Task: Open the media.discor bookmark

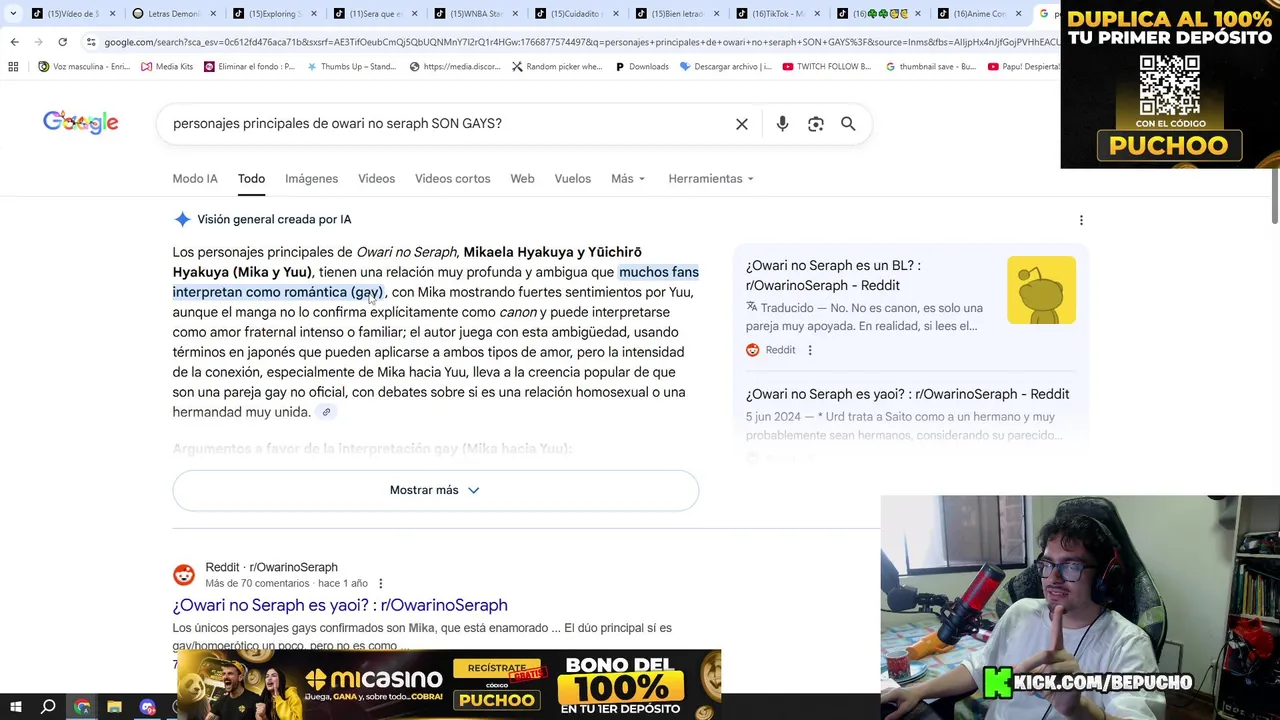Action: click(x=454, y=67)
